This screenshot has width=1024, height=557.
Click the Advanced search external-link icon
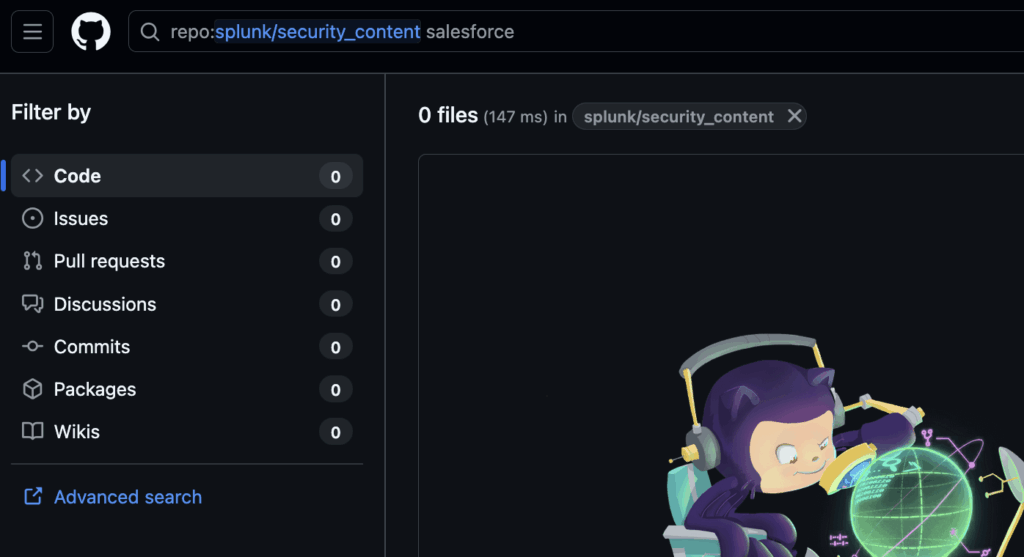pyautogui.click(x=33, y=497)
